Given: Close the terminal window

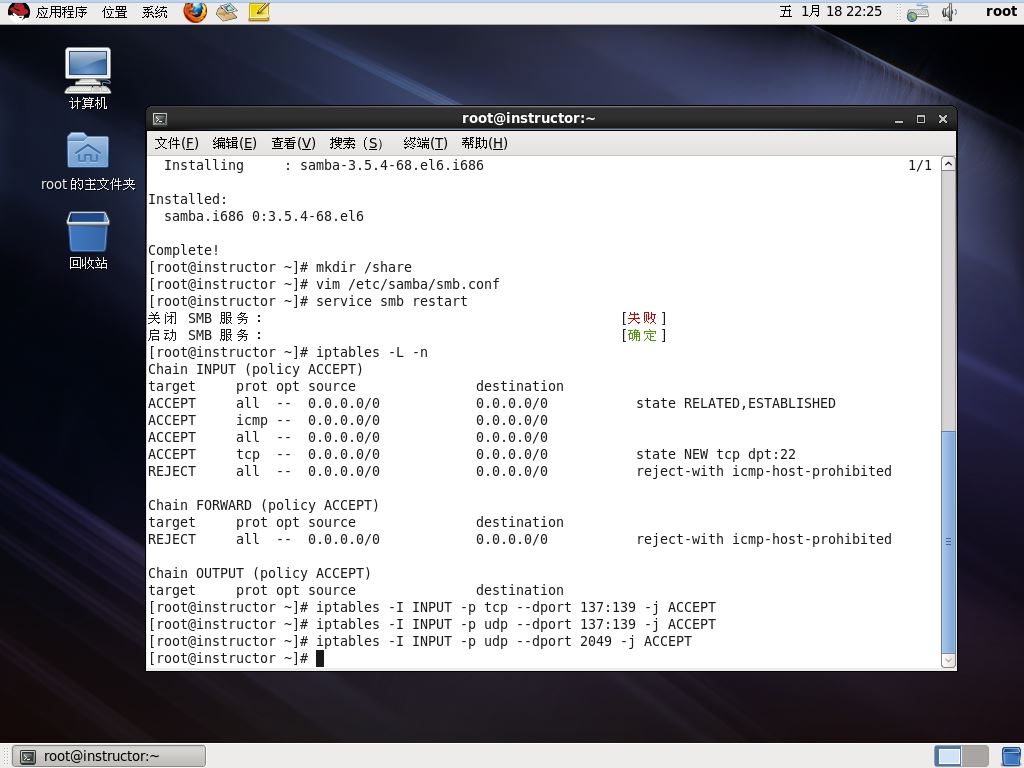Looking at the screenshot, I should (943, 119).
